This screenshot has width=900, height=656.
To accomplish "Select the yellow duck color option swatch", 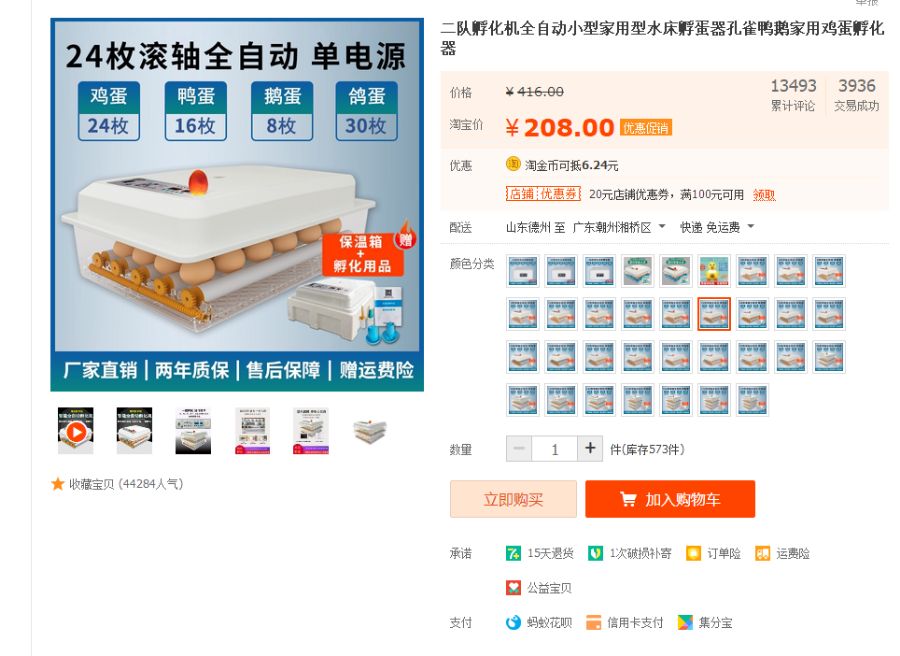I will point(714,271).
